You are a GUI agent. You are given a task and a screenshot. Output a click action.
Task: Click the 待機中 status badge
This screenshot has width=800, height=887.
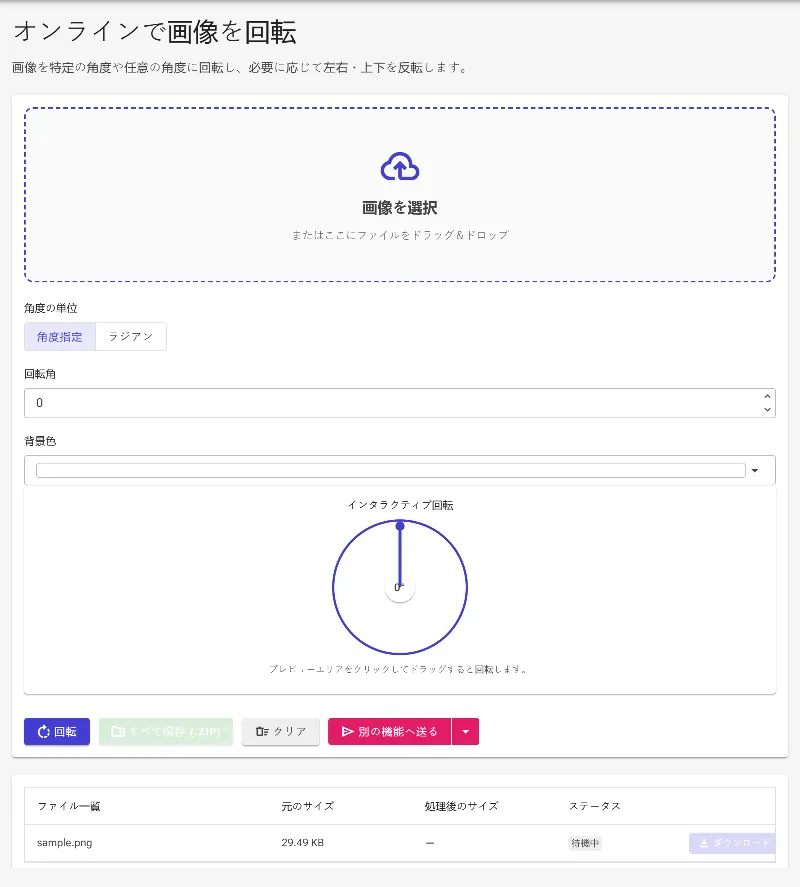(584, 843)
